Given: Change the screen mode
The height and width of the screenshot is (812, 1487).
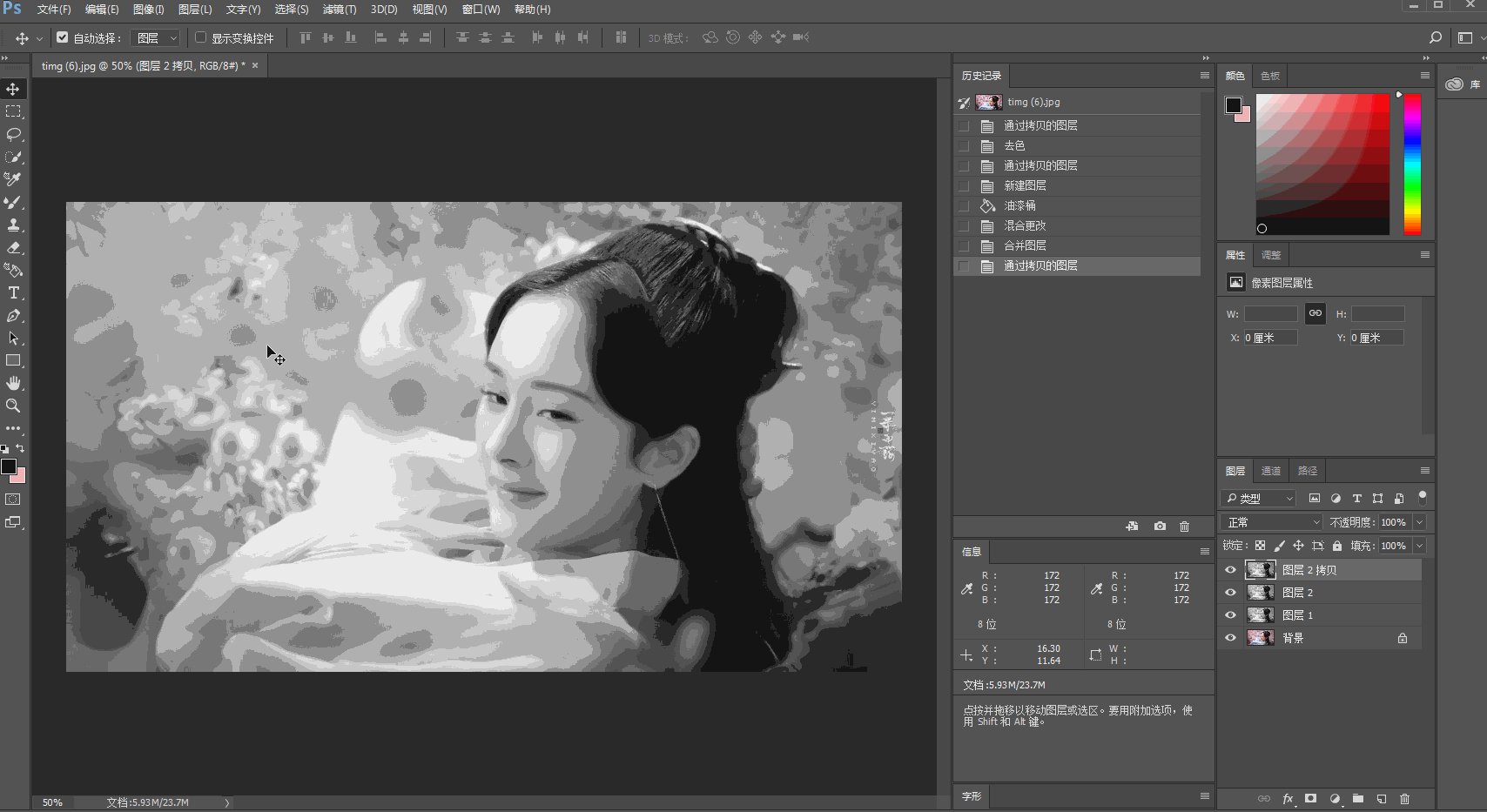Looking at the screenshot, I should pyautogui.click(x=13, y=522).
